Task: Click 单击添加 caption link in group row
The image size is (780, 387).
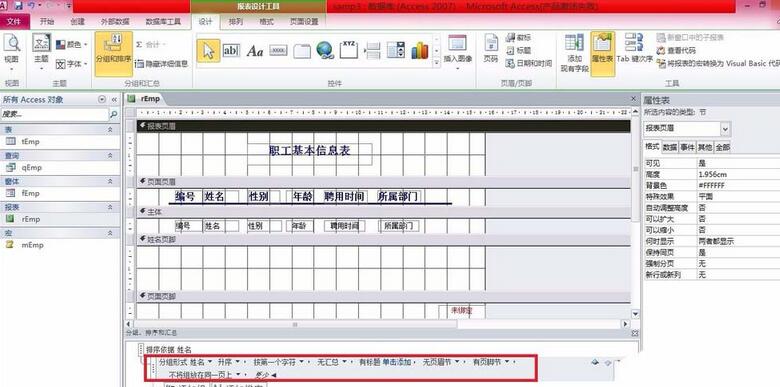Action: tap(397, 362)
